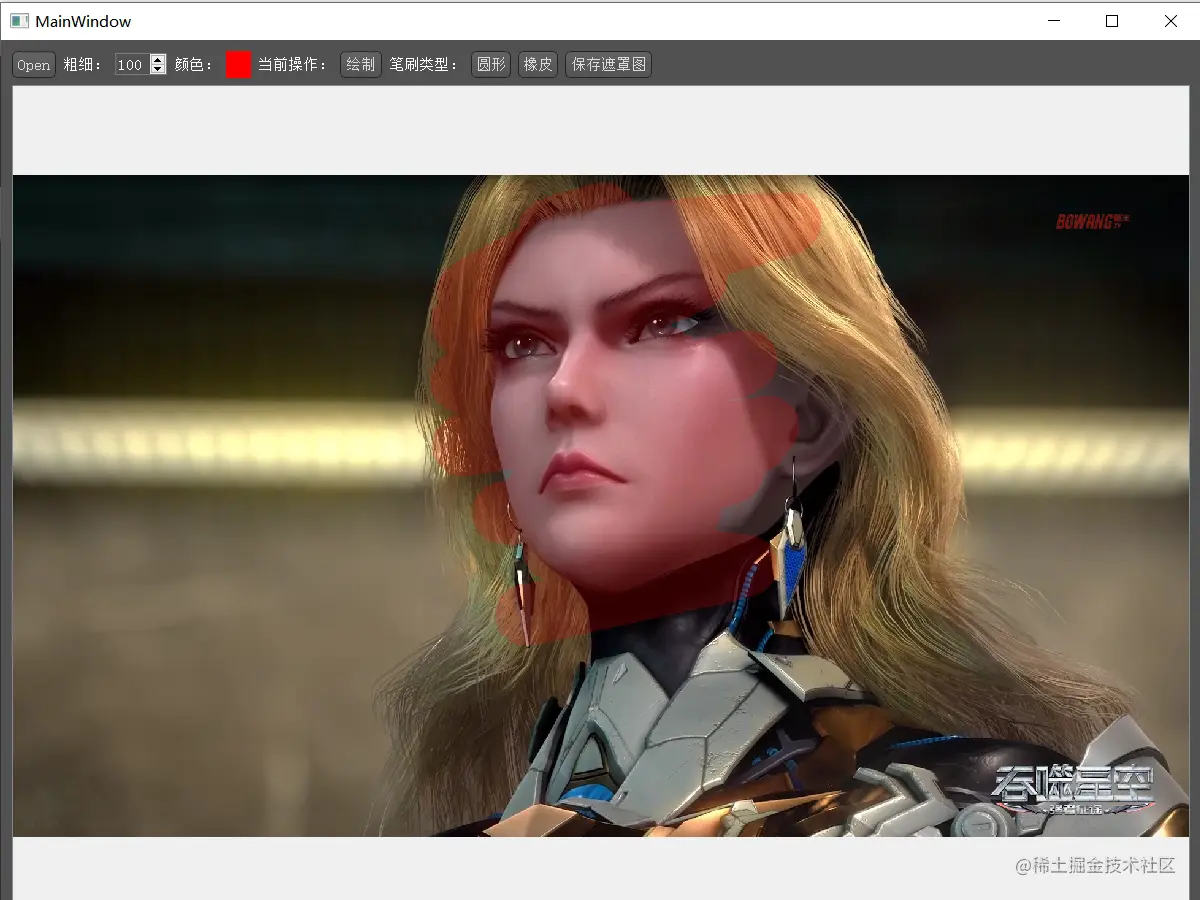1200x900 pixels.
Task: Click the 当前操作: label
Action: coord(293,65)
